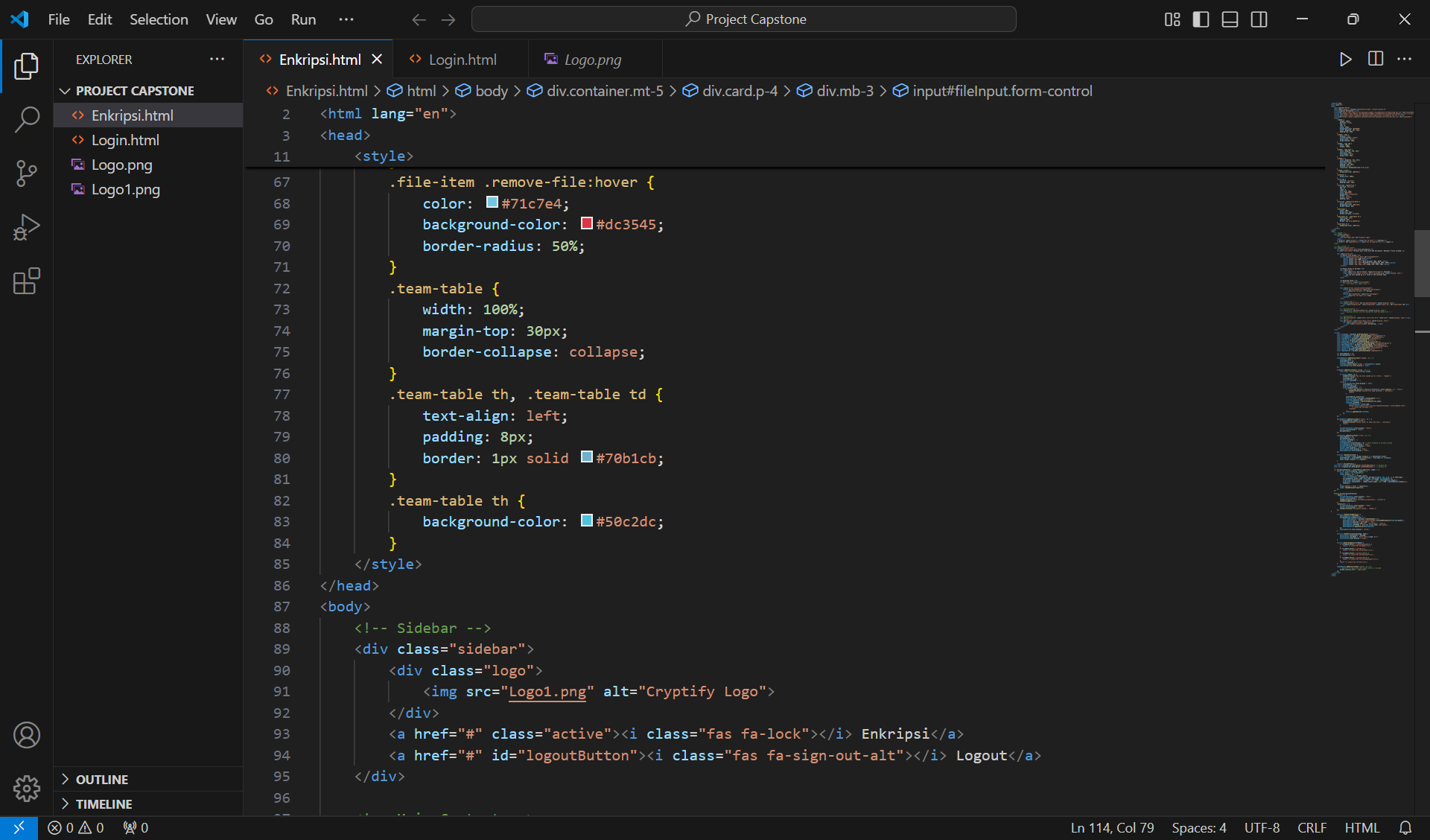
Task: Open color picker for #dc3545 swatch
Action: point(587,223)
